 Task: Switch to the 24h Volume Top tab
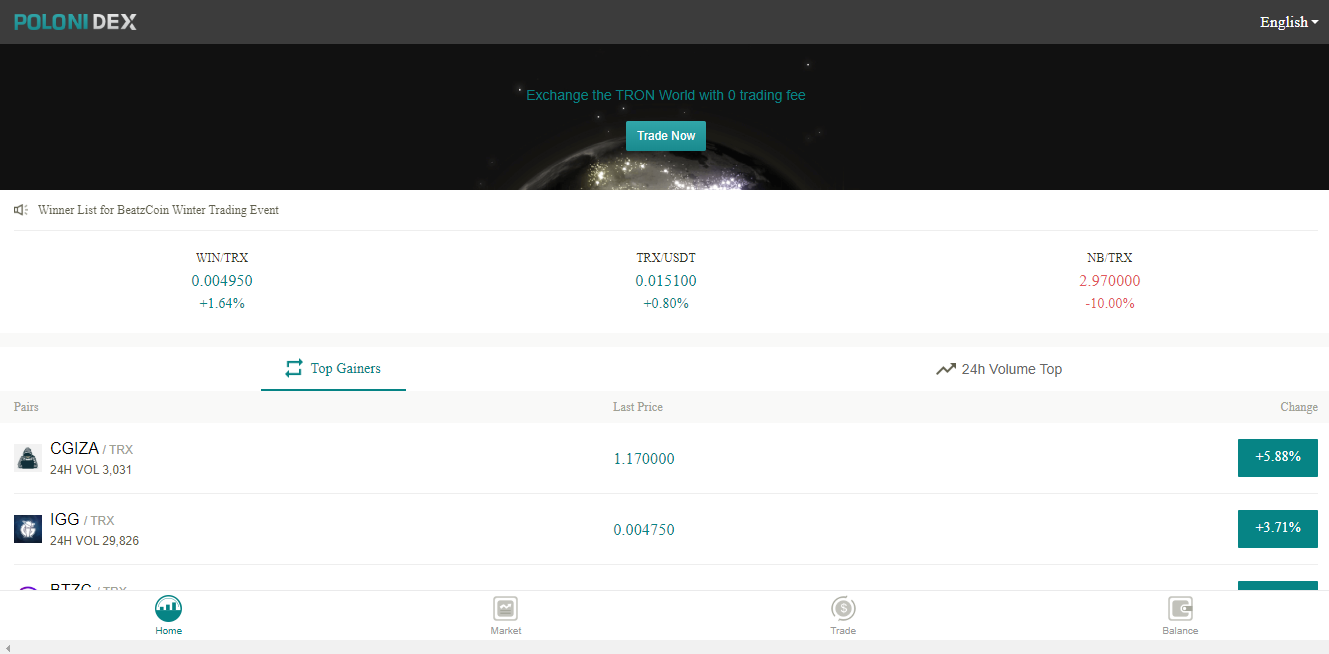tap(998, 369)
